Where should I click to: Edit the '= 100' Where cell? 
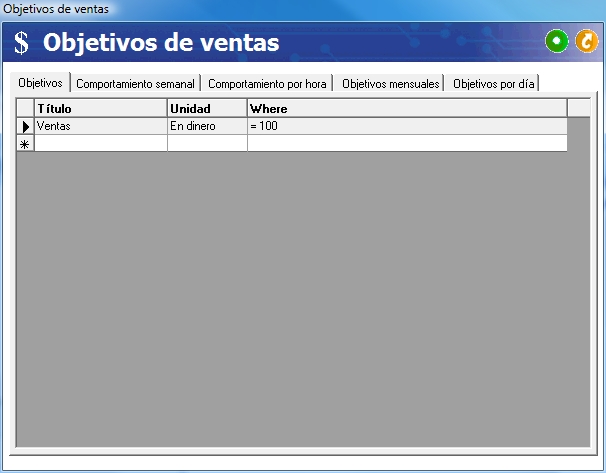406,127
